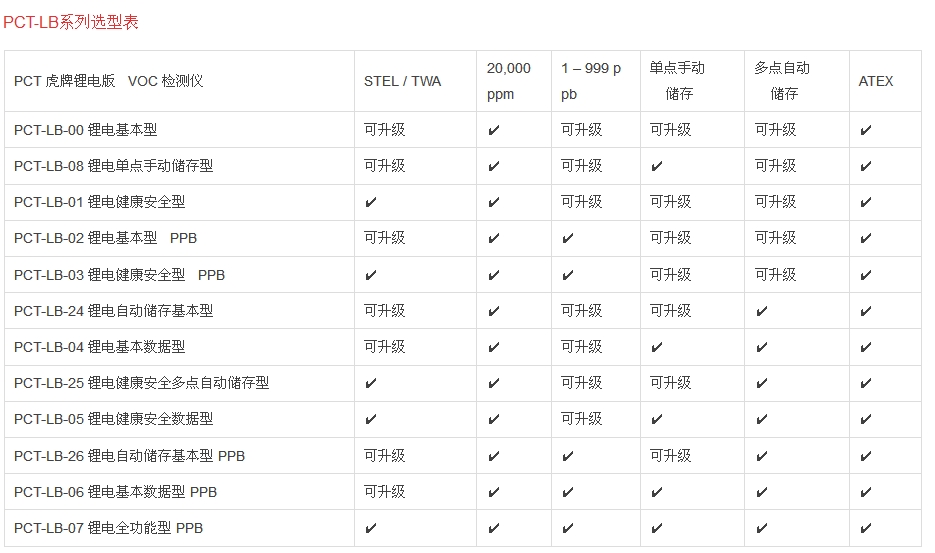Click the 单点手动储存 checkmark in the PCT-LB-08 row
The height and width of the screenshot is (553, 935).
pyautogui.click(x=656, y=166)
